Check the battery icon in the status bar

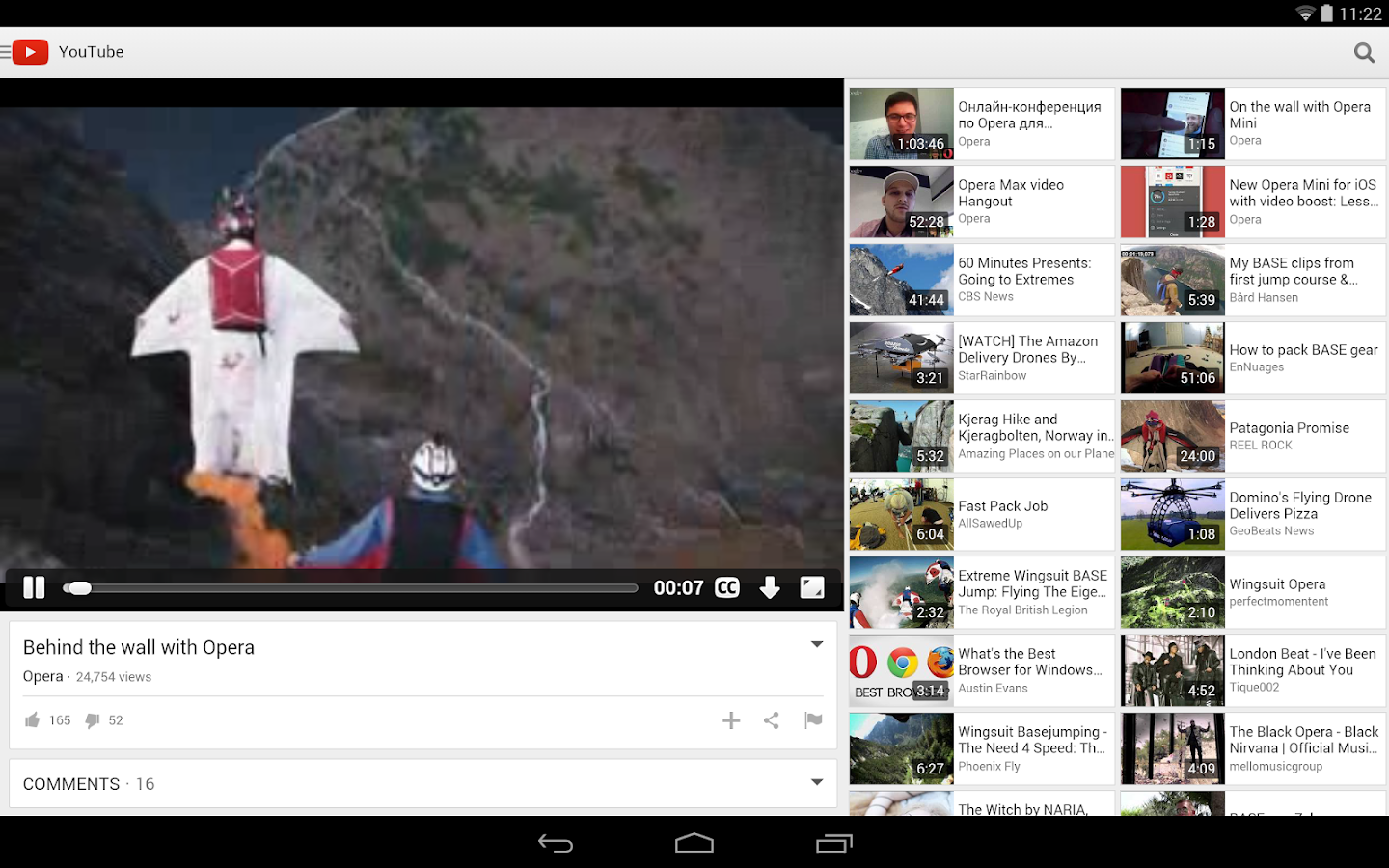tap(1327, 14)
